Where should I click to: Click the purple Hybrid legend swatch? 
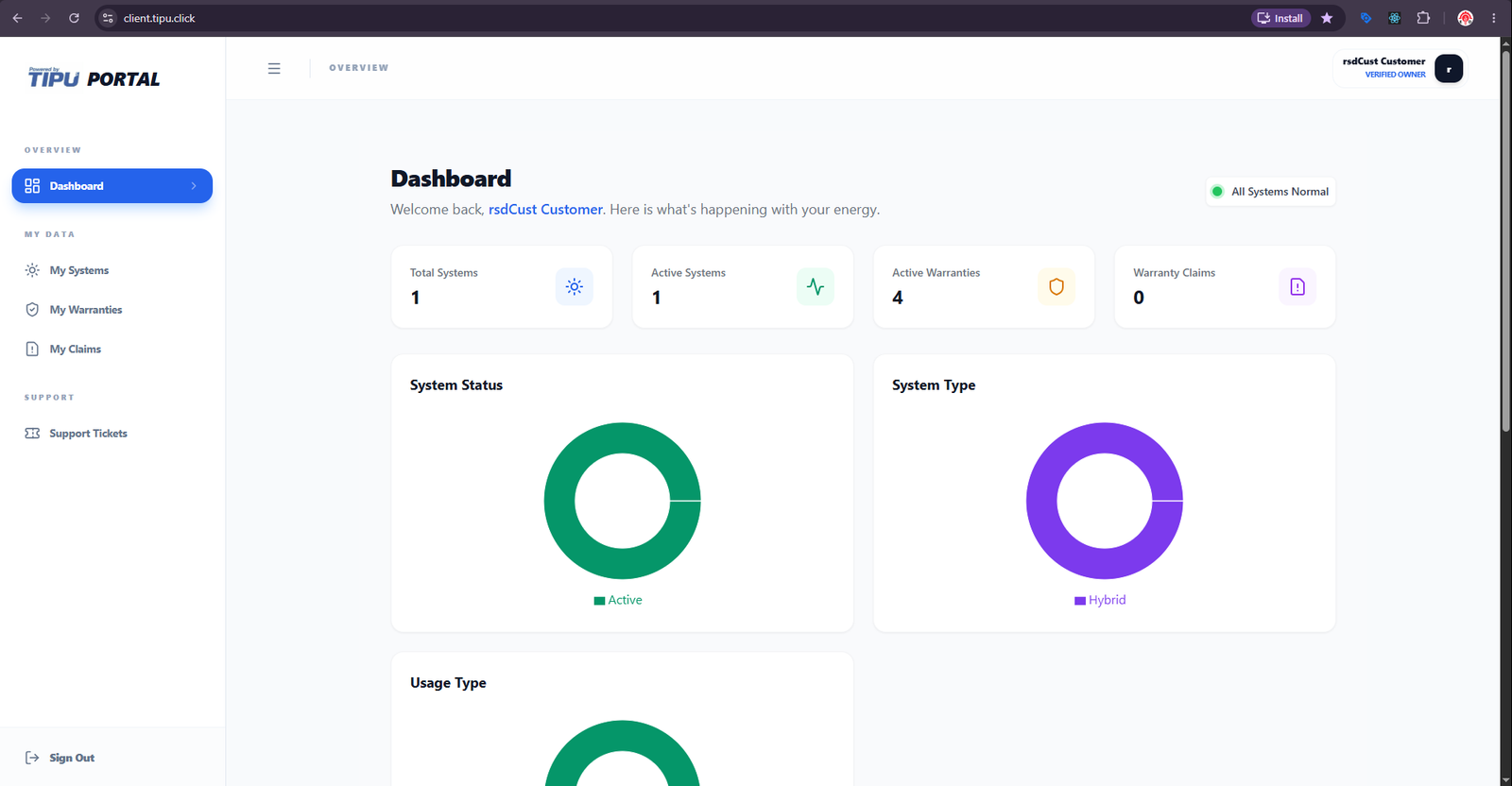(x=1080, y=601)
